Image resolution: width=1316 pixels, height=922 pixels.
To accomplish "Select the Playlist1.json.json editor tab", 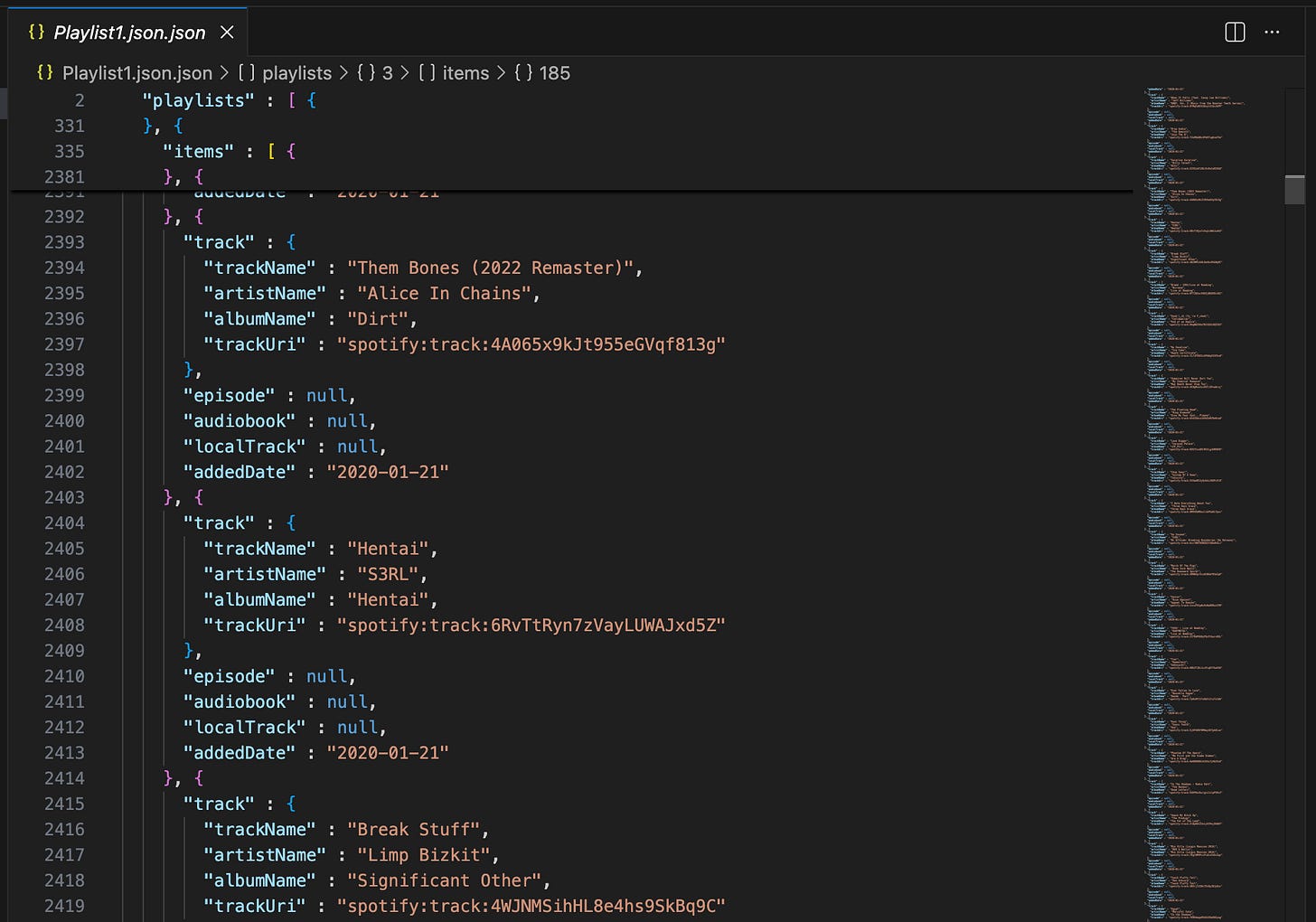I will 128,33.
